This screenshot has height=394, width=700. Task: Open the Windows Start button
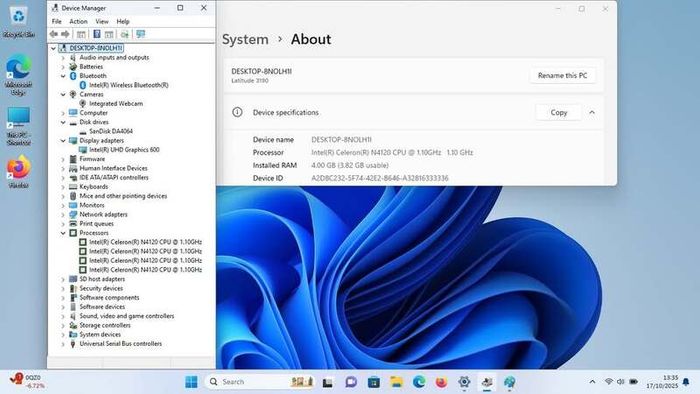click(191, 382)
